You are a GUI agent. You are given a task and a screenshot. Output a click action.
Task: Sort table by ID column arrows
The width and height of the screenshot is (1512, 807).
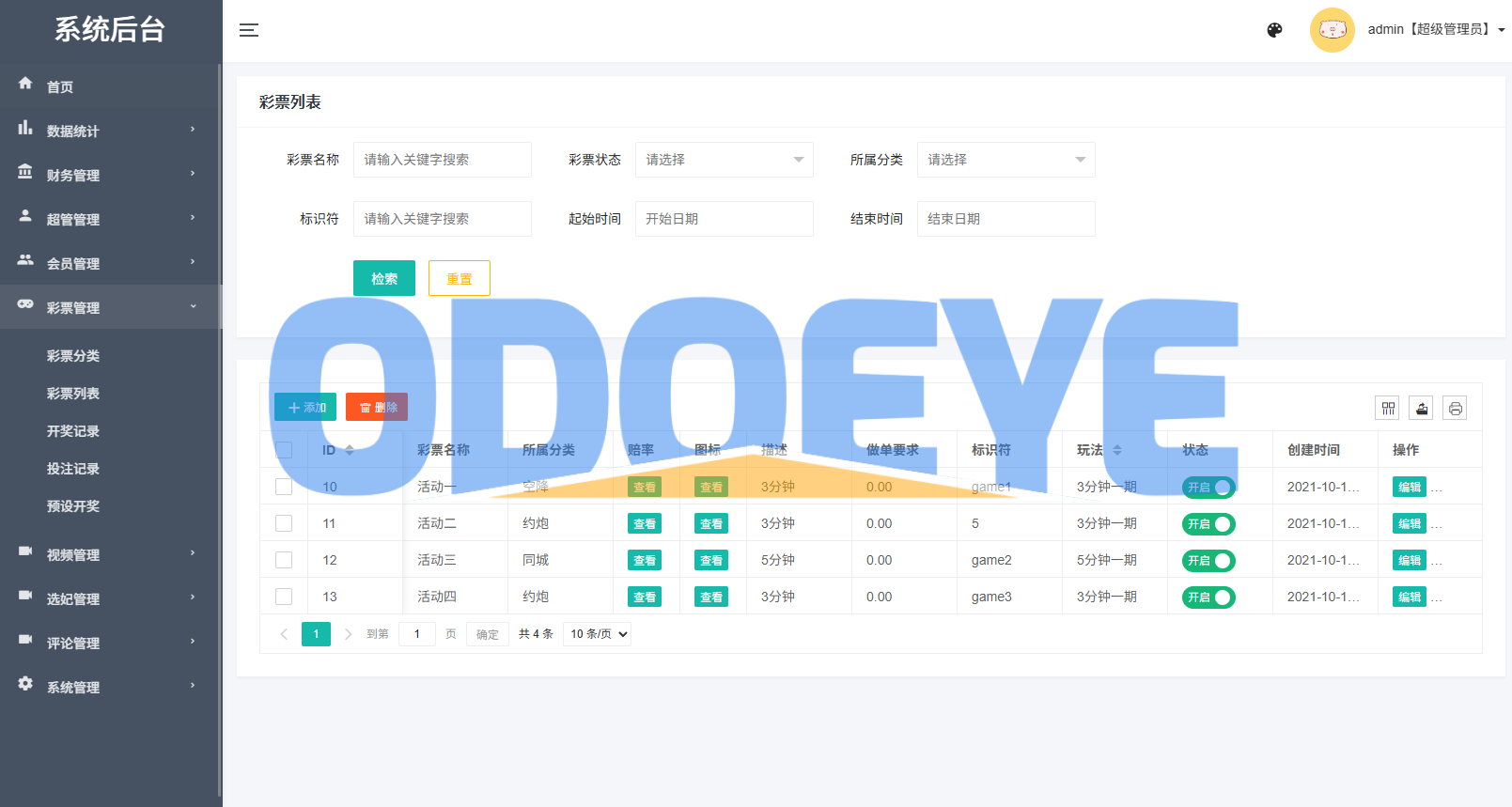[x=350, y=450]
